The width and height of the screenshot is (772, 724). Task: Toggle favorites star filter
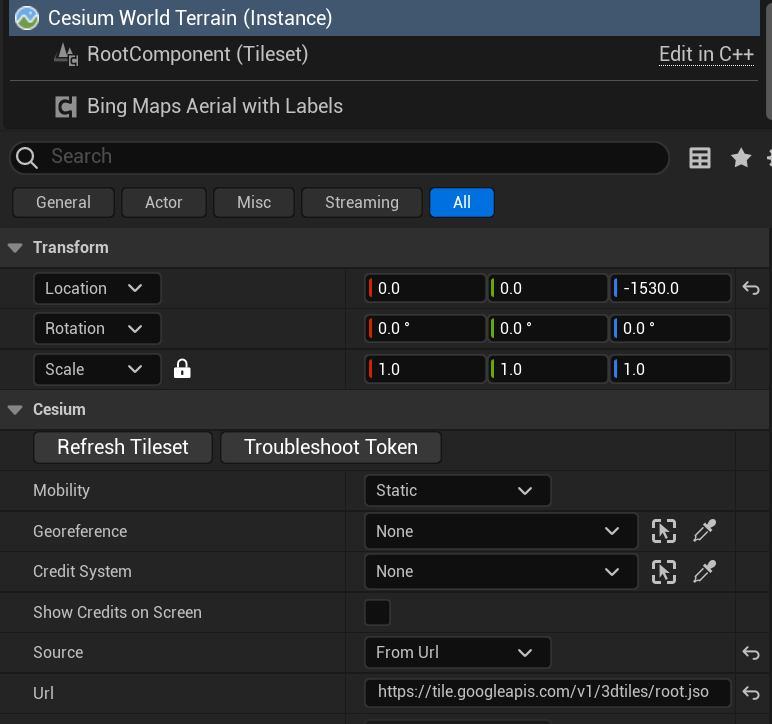740,158
